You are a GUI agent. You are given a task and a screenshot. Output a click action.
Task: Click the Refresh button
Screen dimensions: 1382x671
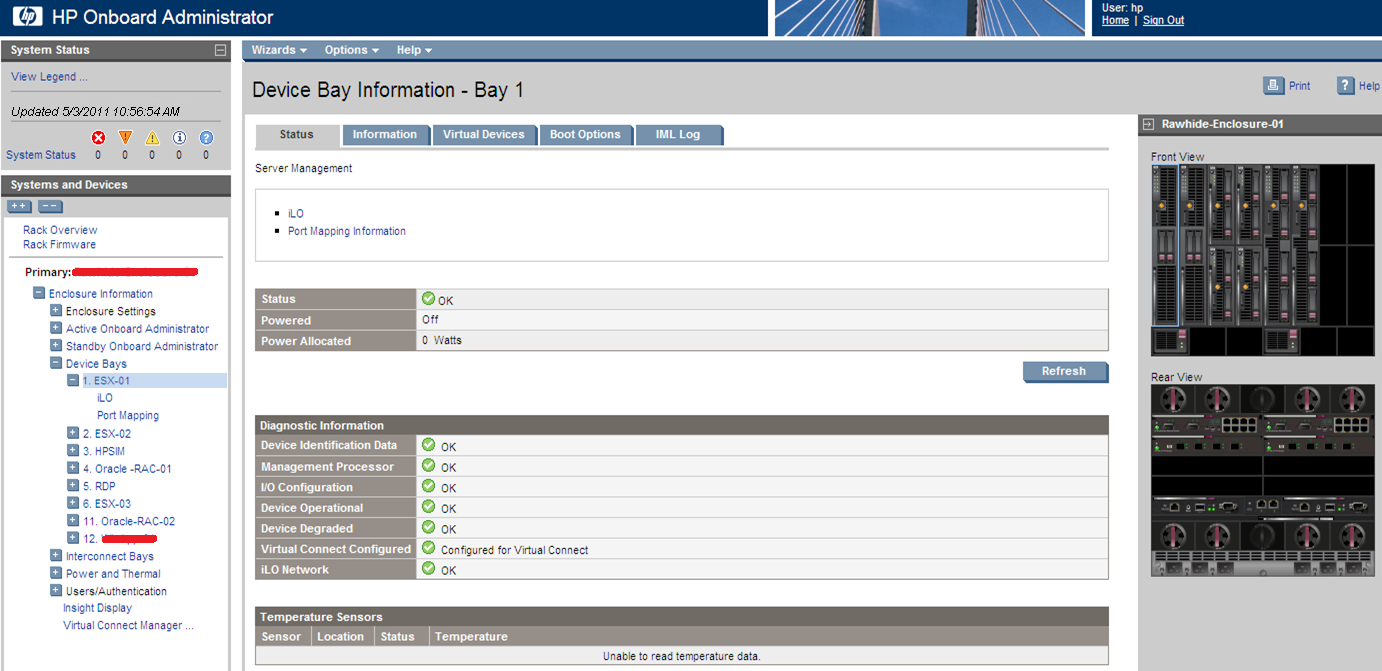click(1064, 371)
